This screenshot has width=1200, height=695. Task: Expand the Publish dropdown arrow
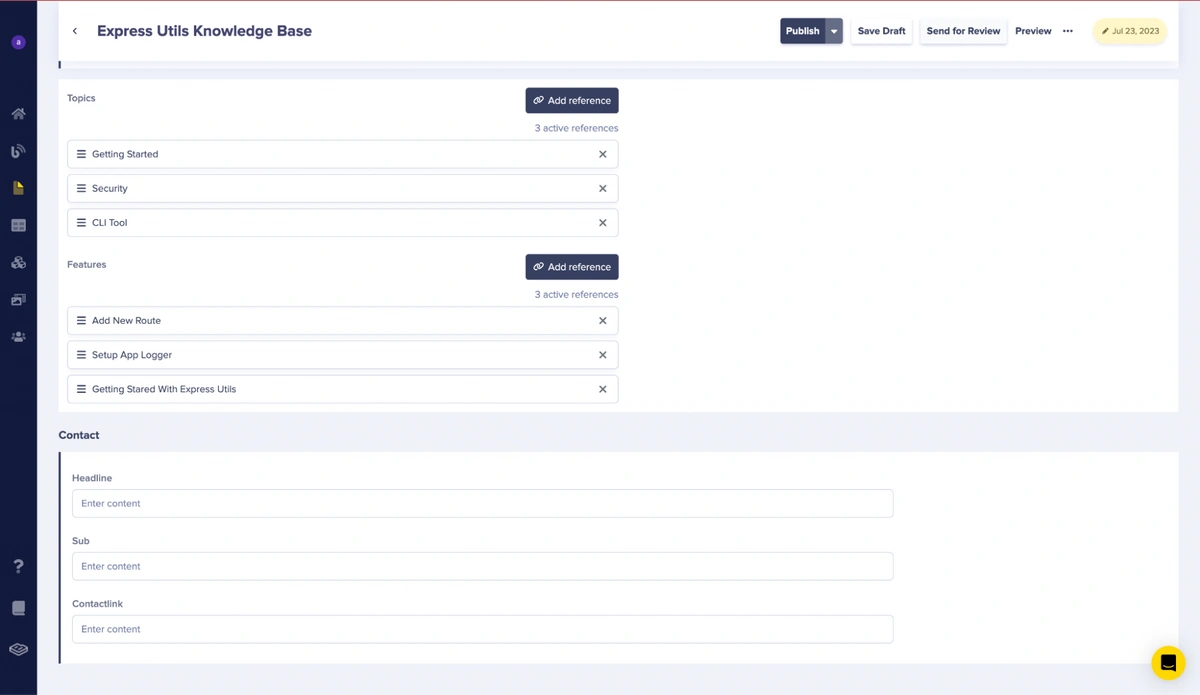834,31
